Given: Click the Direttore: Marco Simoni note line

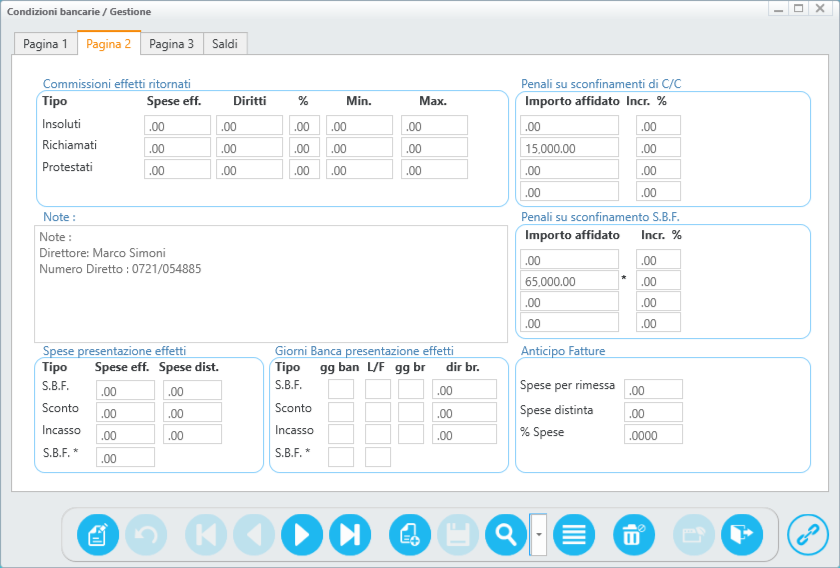Looking at the screenshot, I should (102, 253).
